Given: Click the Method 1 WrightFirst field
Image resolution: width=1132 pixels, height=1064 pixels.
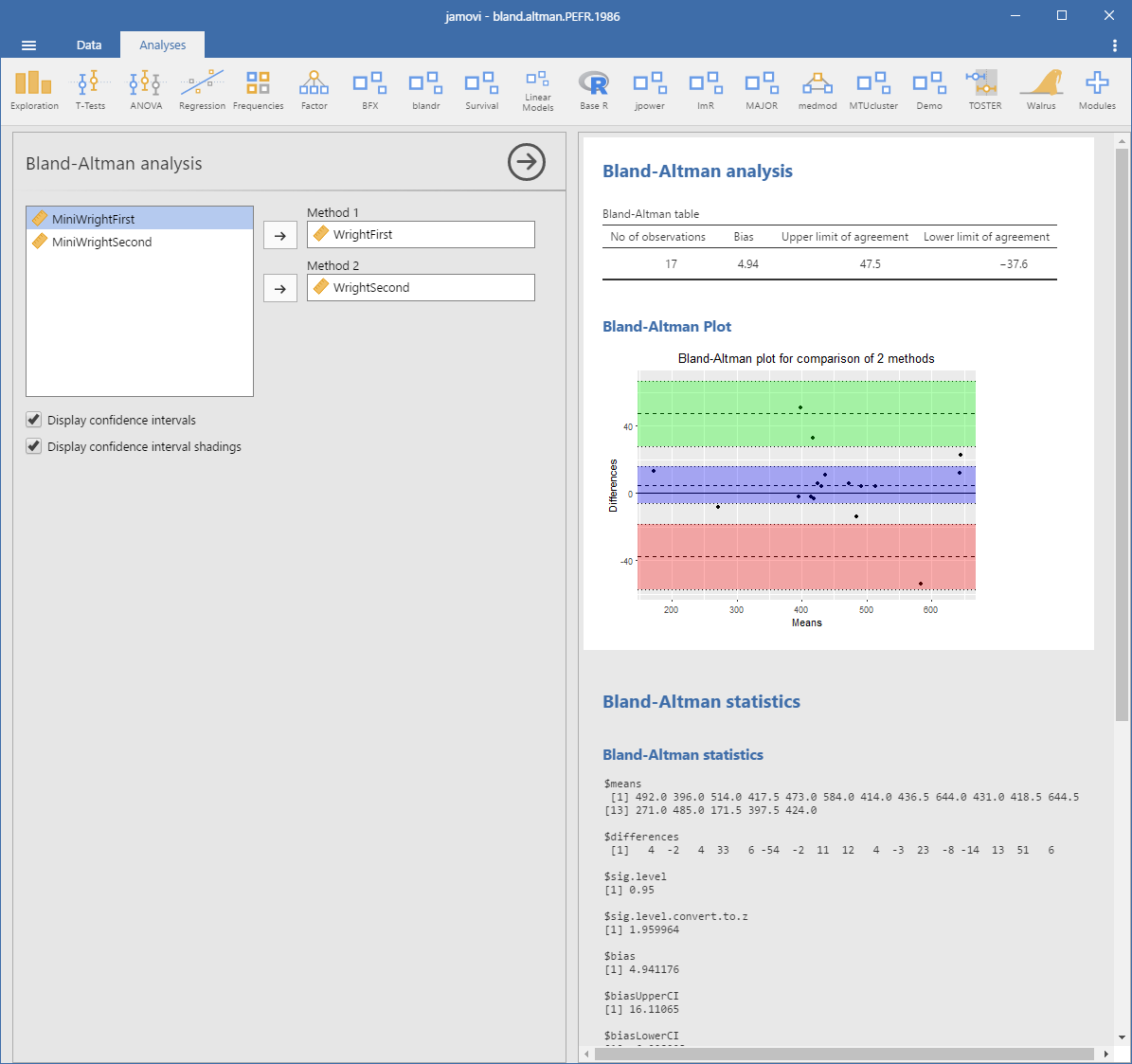Looking at the screenshot, I should pos(421,235).
